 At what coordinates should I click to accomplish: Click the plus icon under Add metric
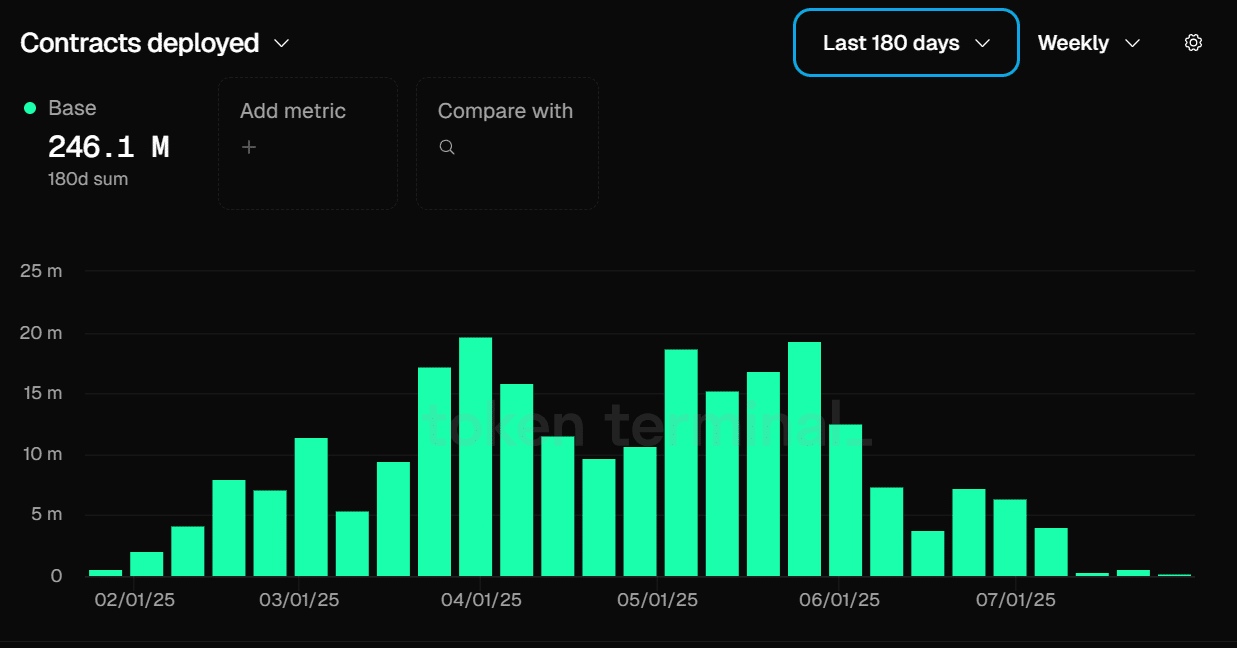[249, 148]
